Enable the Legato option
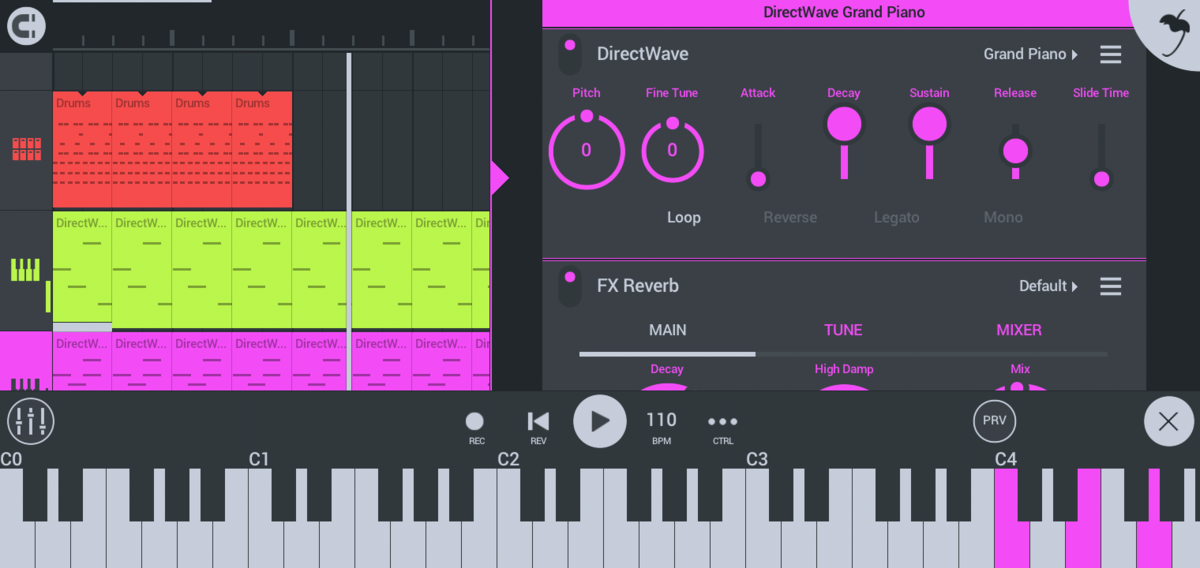The height and width of the screenshot is (568, 1200). 896,217
